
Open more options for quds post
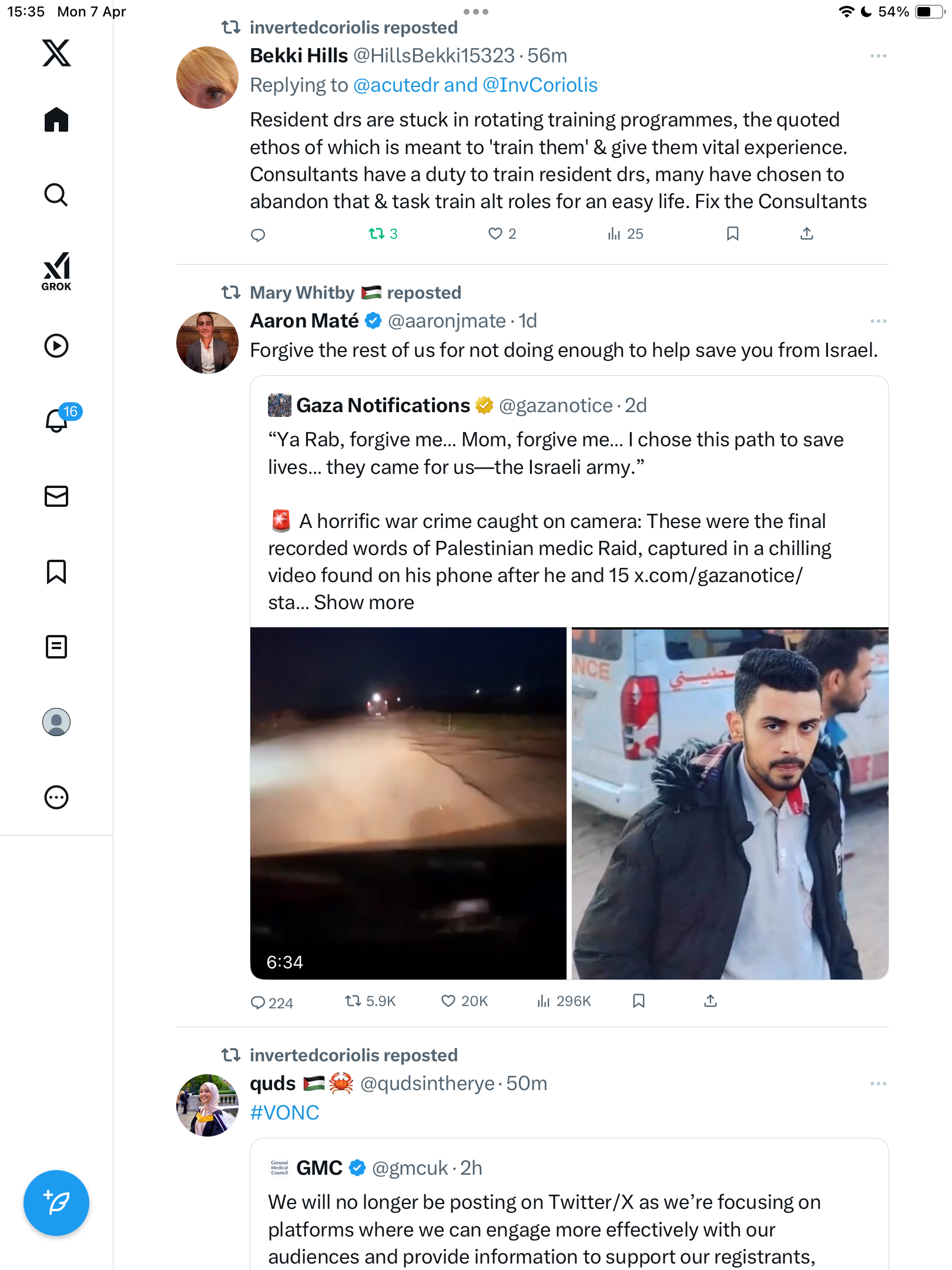[x=879, y=1084]
